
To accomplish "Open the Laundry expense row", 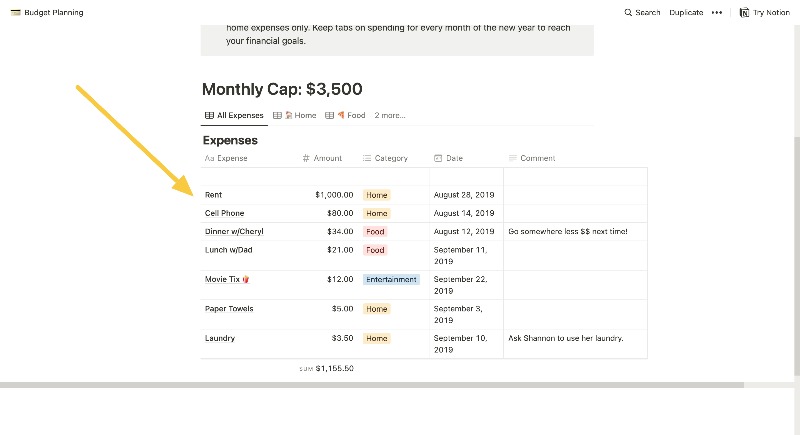I will pos(220,338).
